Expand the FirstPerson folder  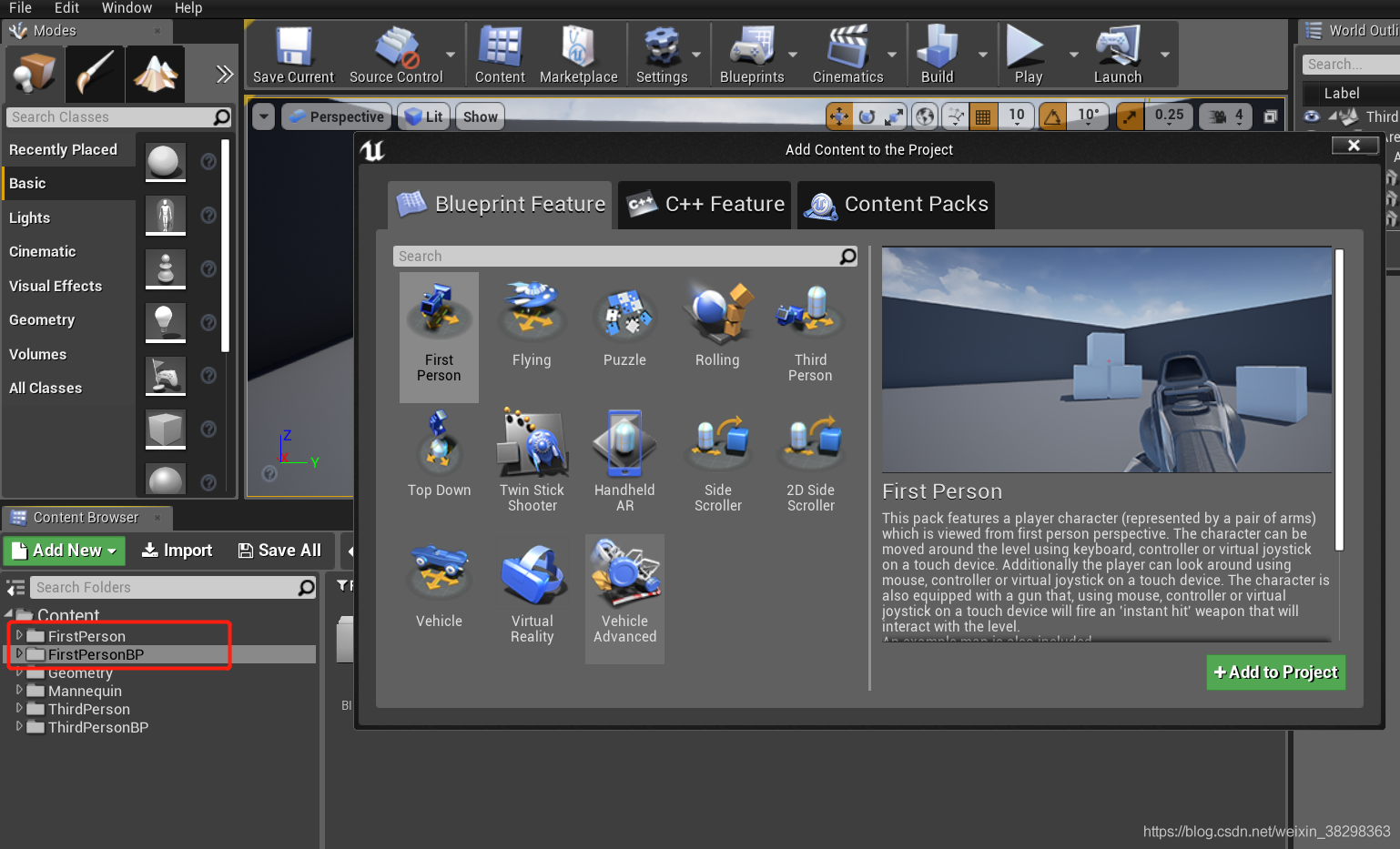coord(19,635)
